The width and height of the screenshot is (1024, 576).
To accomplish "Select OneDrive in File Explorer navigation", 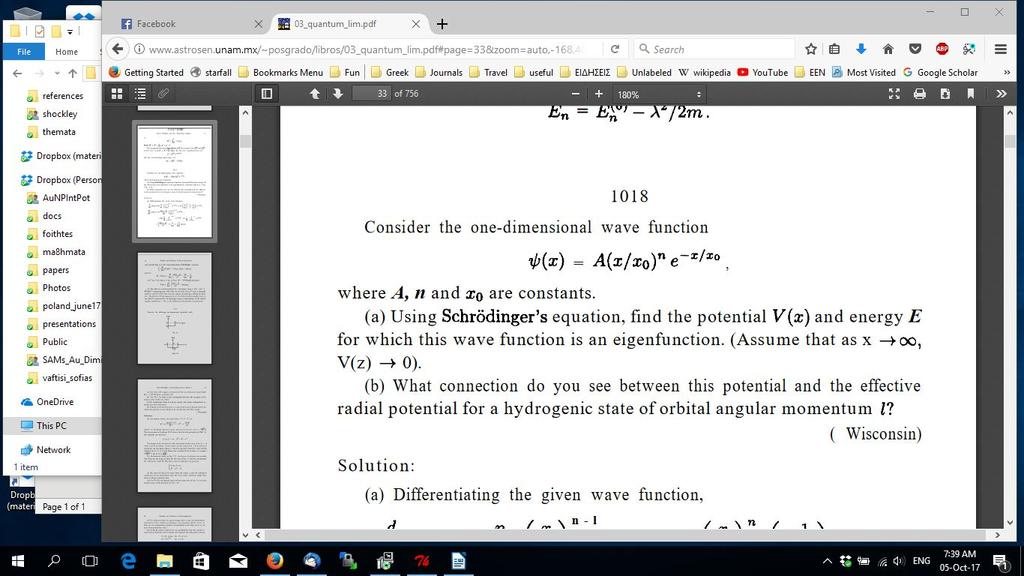I will point(48,402).
